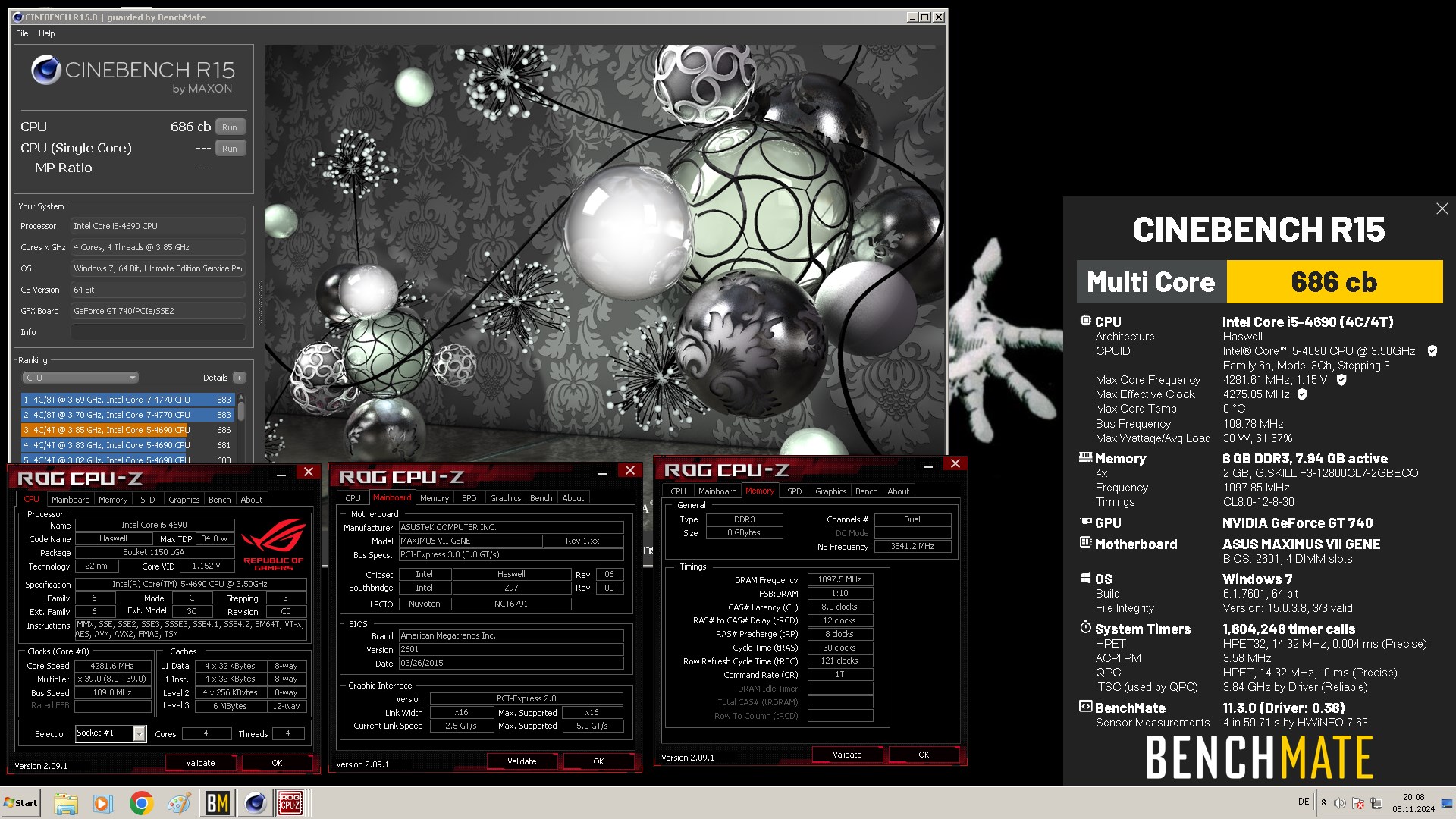
Task: Open the Start menu
Action: [21, 803]
